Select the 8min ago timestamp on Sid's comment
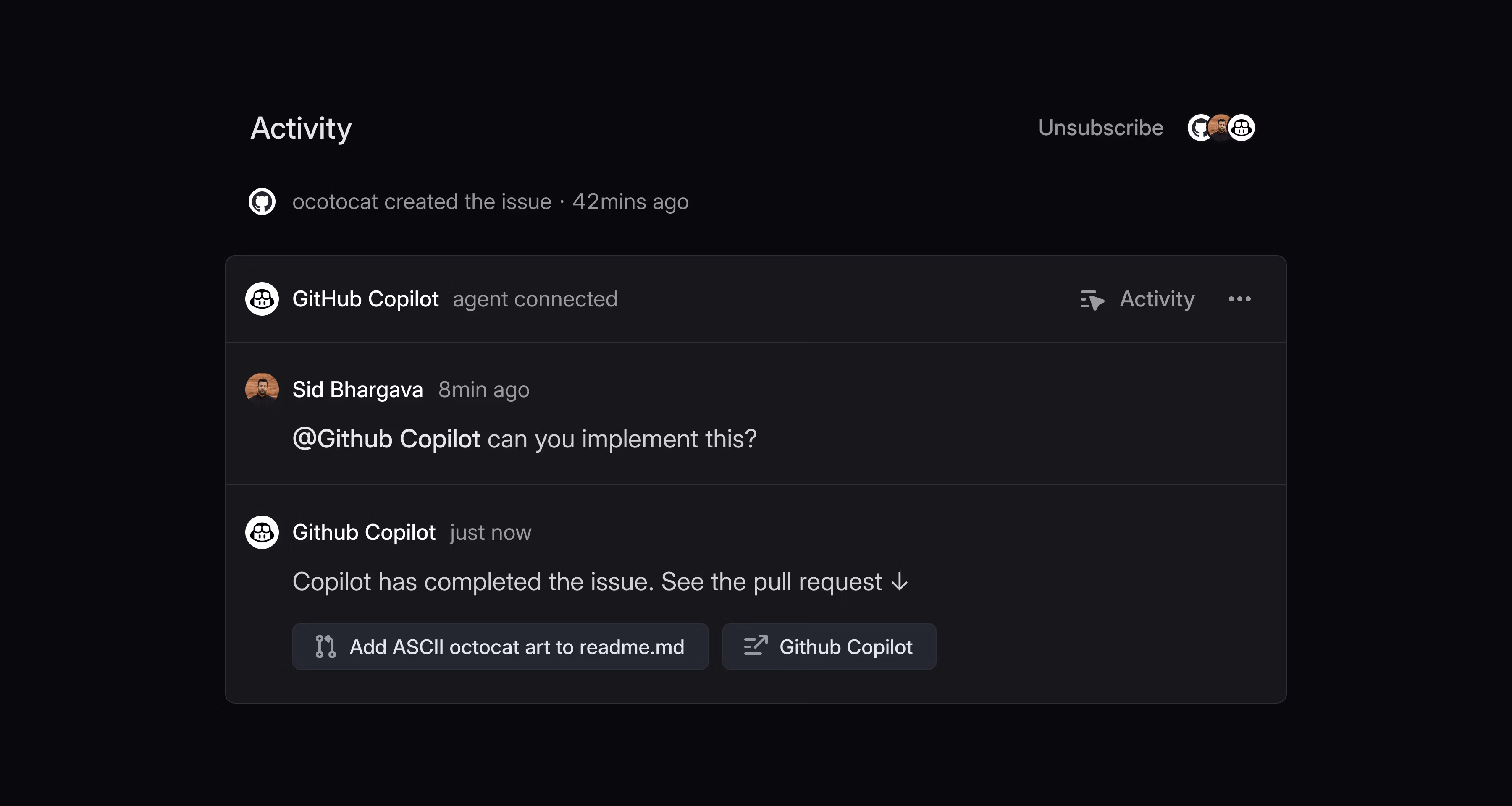The width and height of the screenshot is (1512, 806). tap(483, 389)
